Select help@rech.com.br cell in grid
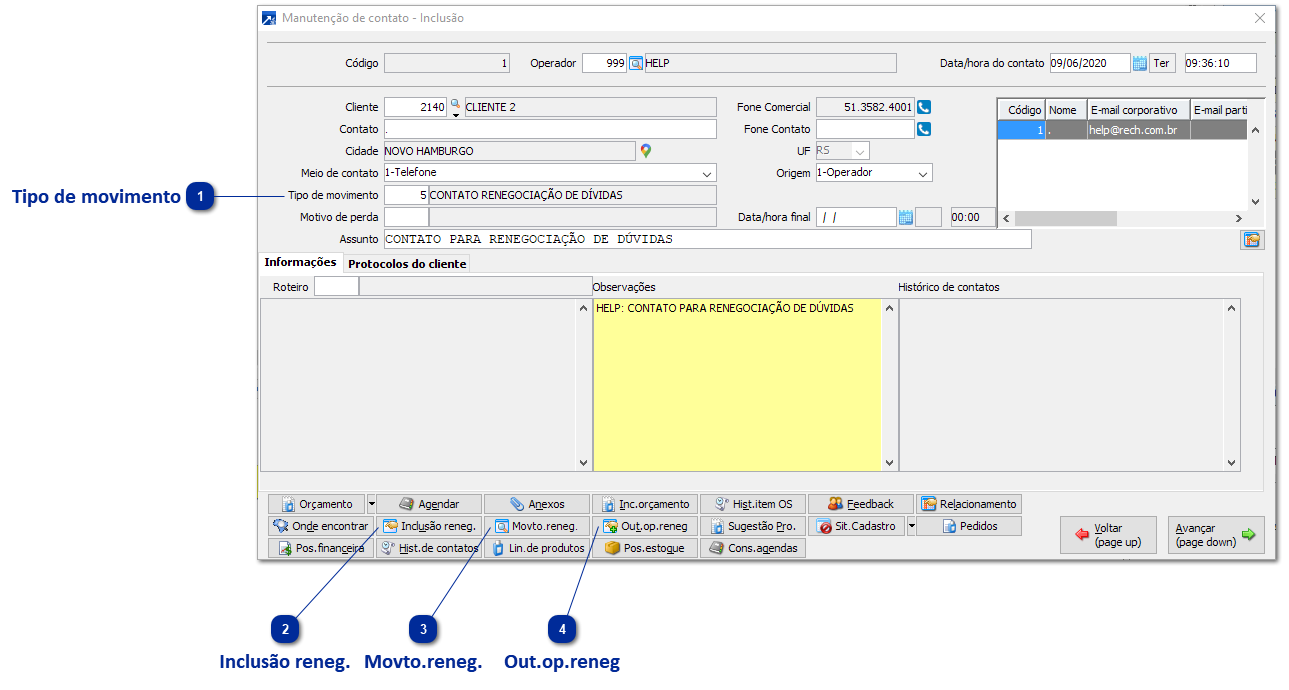Image resolution: width=1289 pixels, height=690 pixels. (x=1138, y=130)
